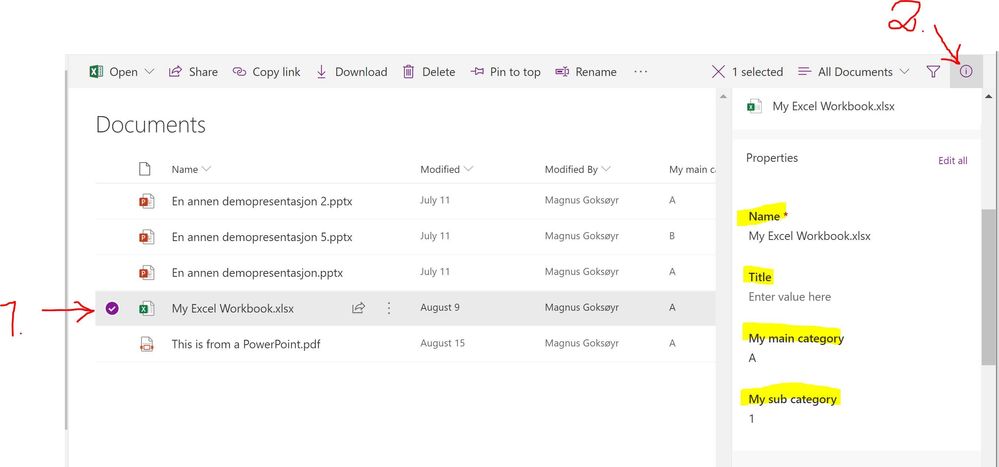Click the Documents library heading
Screen dimensions: 999x467
pyautogui.click(x=151, y=124)
